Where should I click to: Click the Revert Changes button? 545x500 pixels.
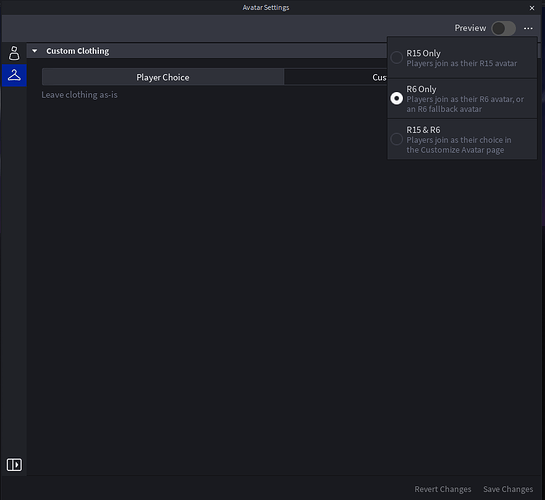(442, 489)
